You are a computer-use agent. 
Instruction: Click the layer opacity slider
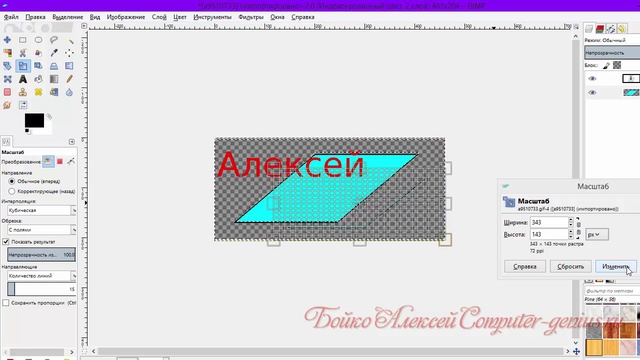click(612, 53)
